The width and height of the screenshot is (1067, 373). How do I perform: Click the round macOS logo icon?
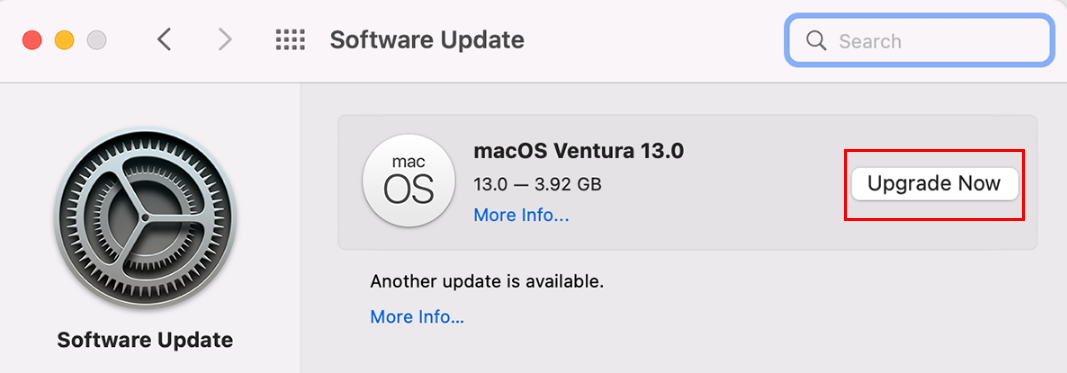pos(408,181)
